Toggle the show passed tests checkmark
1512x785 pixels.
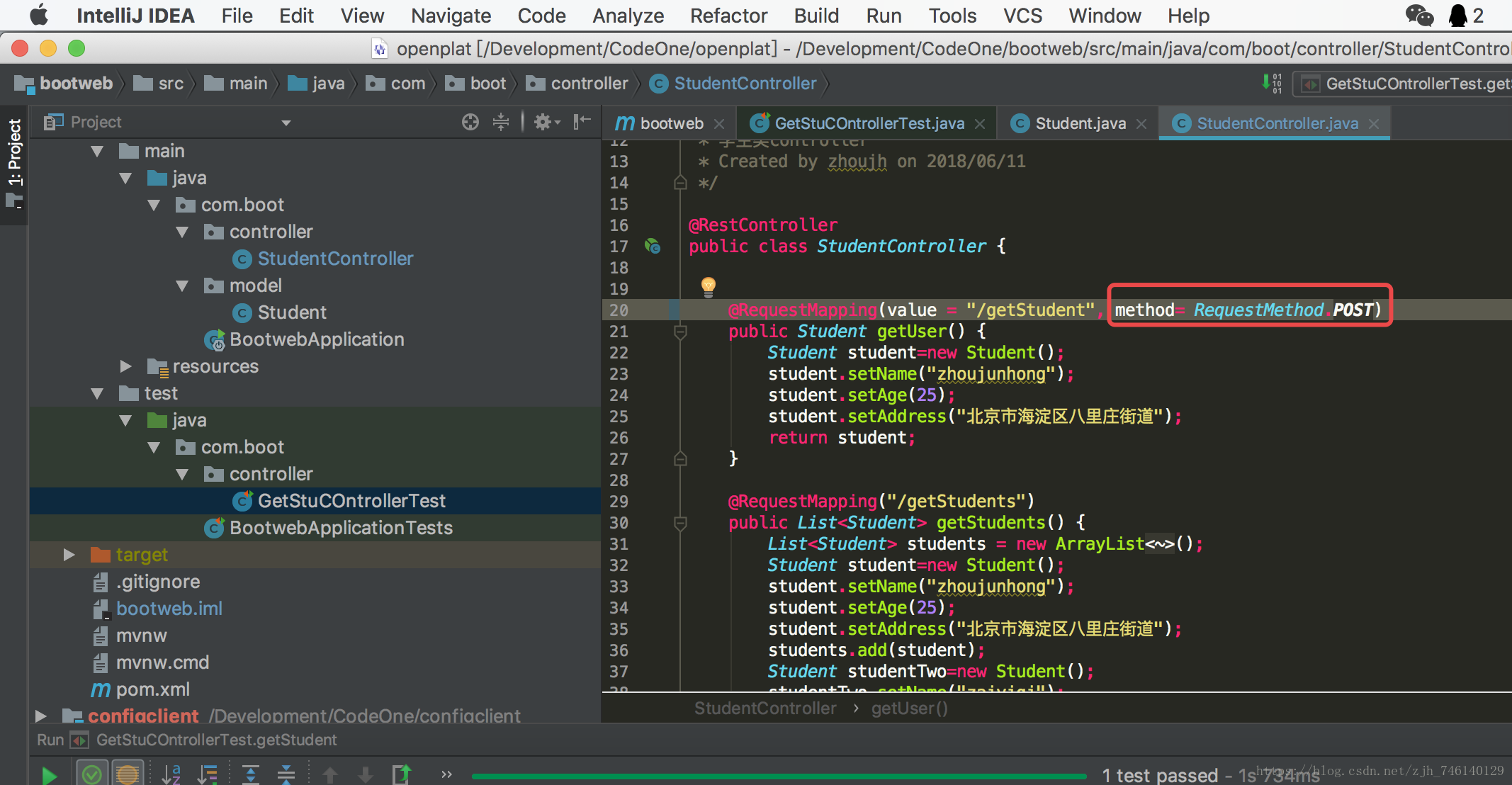pyautogui.click(x=91, y=774)
